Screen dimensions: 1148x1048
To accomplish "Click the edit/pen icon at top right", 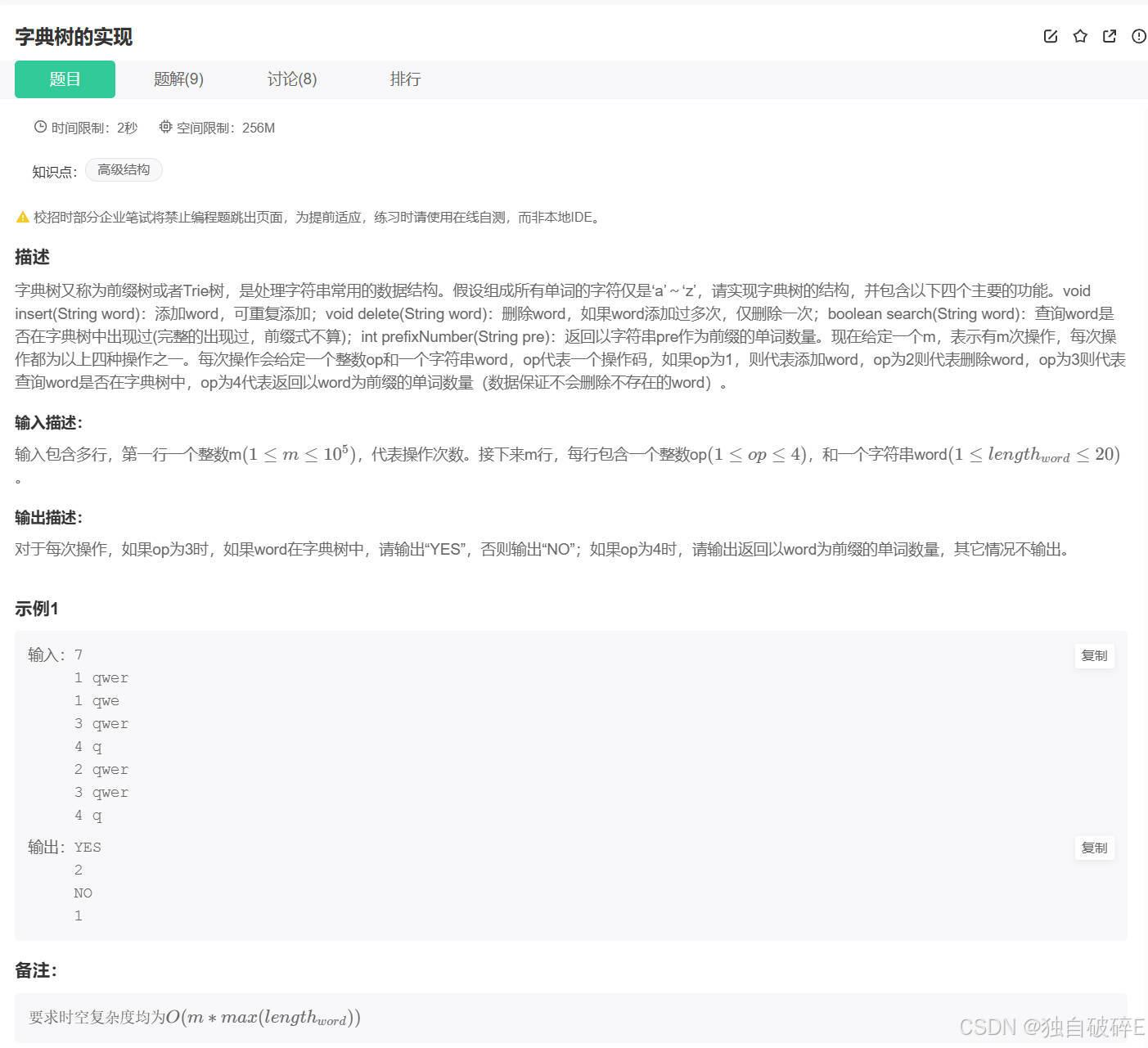I will tap(1050, 36).
